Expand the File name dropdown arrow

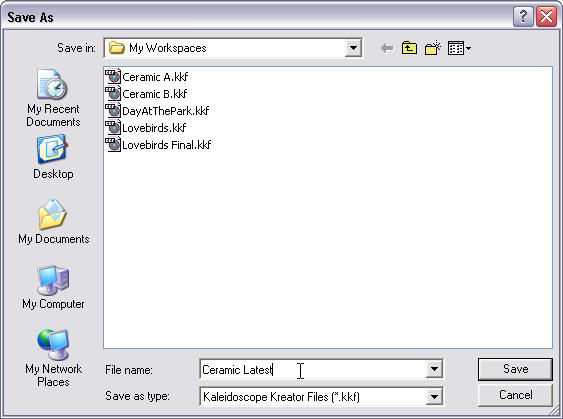(x=434, y=369)
